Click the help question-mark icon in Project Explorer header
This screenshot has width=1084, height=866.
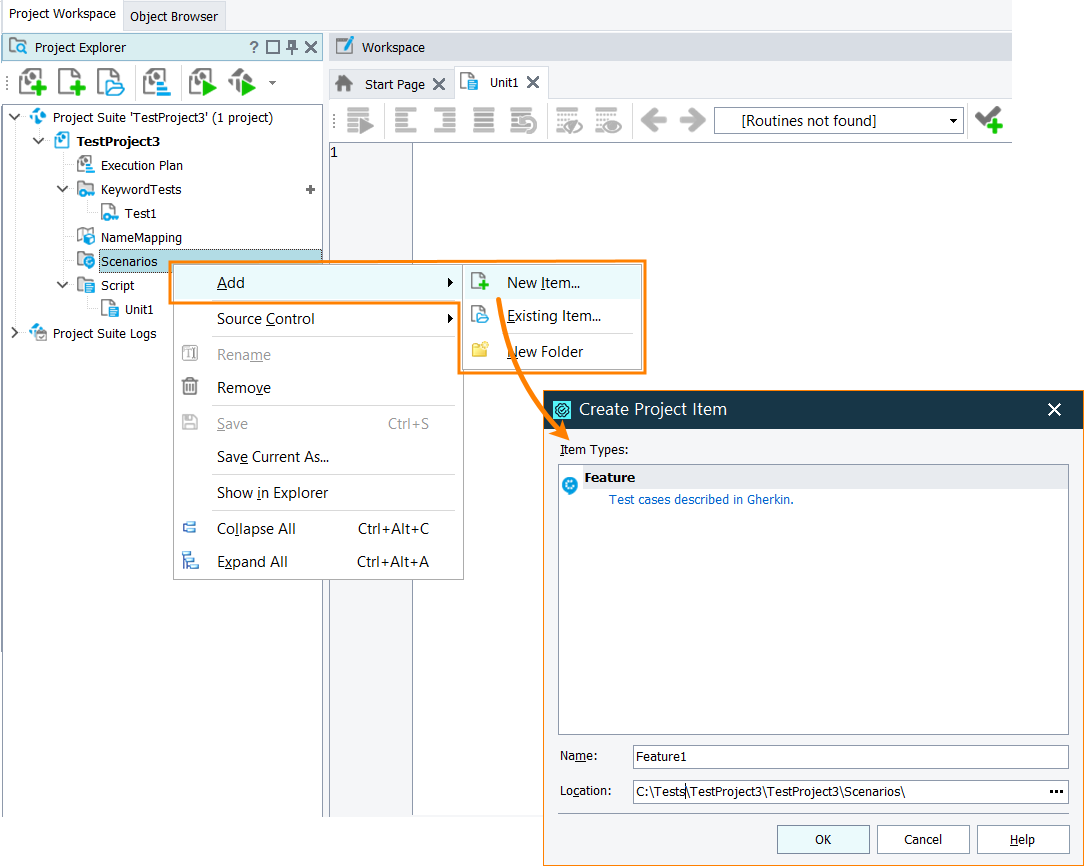click(x=254, y=46)
